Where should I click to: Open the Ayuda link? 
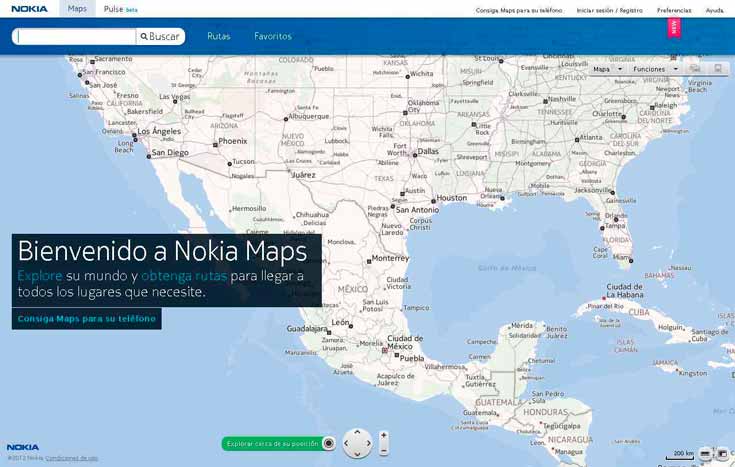coord(714,10)
